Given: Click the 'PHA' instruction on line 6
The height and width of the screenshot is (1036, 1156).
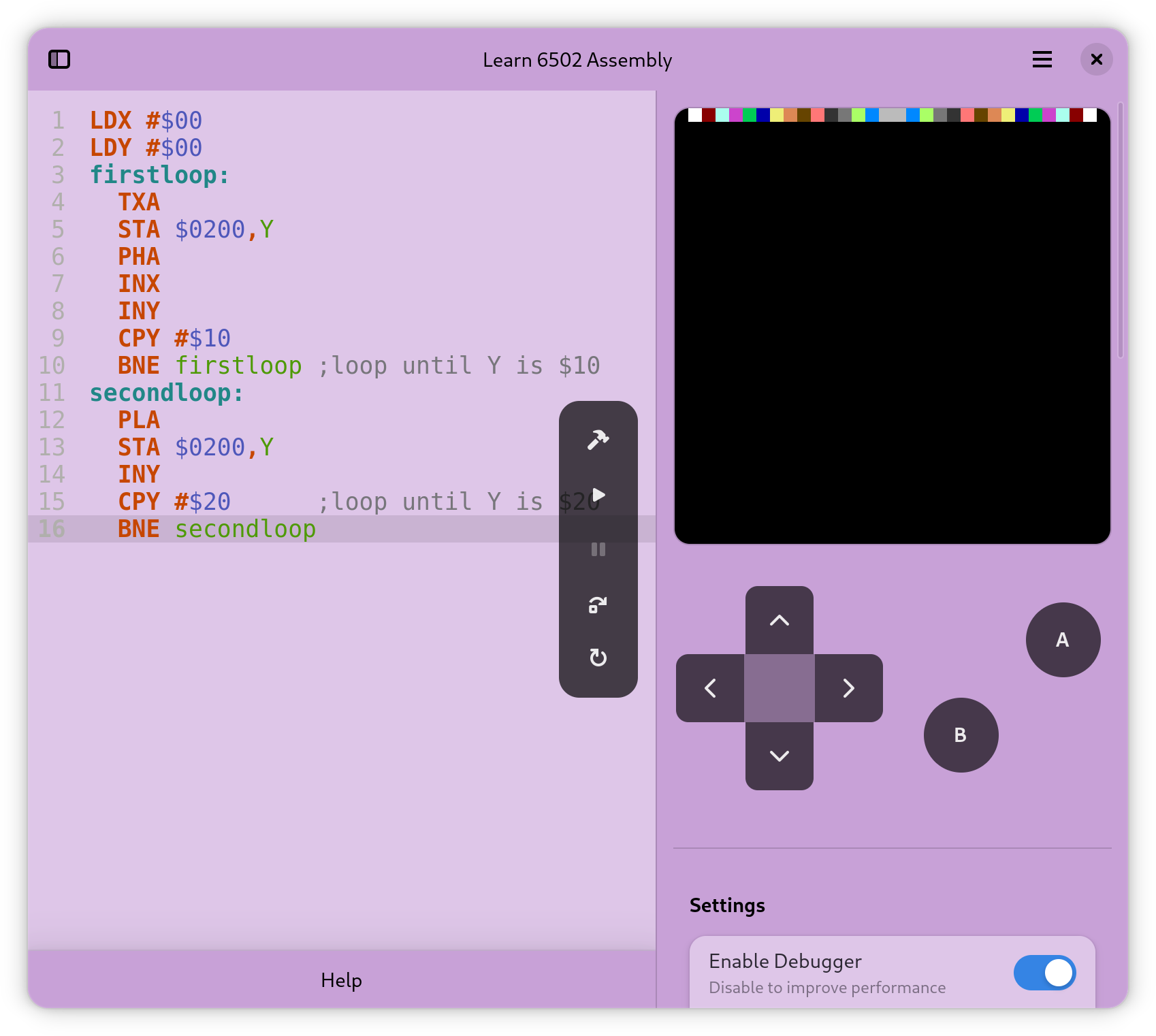Looking at the screenshot, I should (139, 257).
